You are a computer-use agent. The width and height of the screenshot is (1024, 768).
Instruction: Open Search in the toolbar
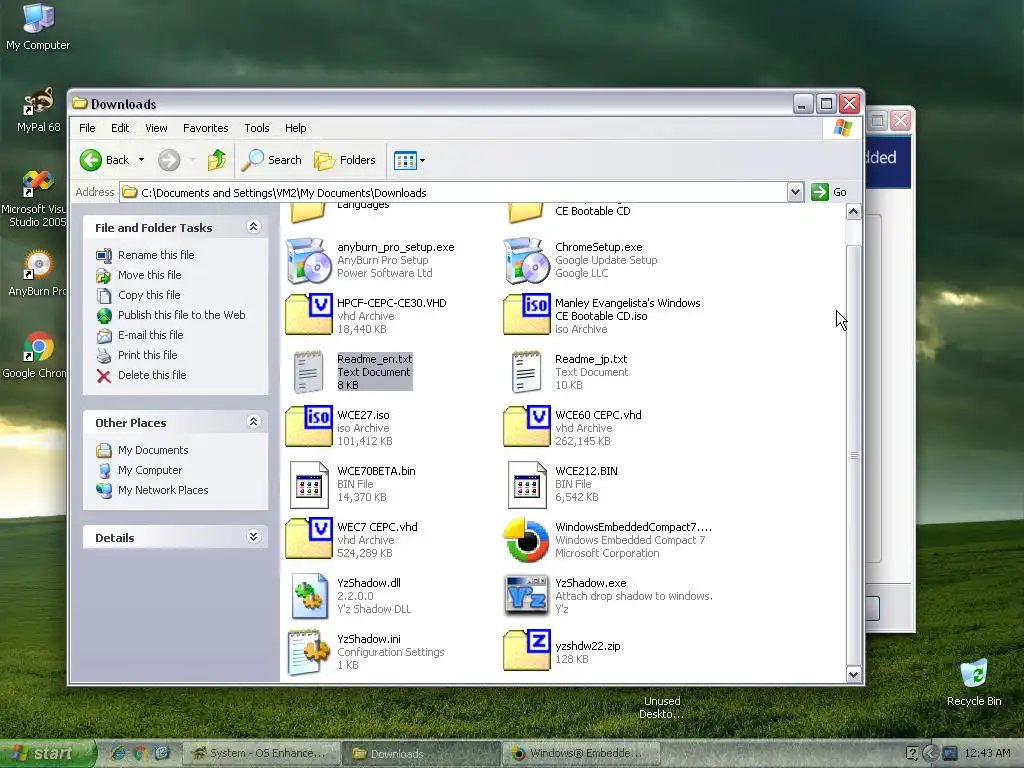click(x=272, y=160)
